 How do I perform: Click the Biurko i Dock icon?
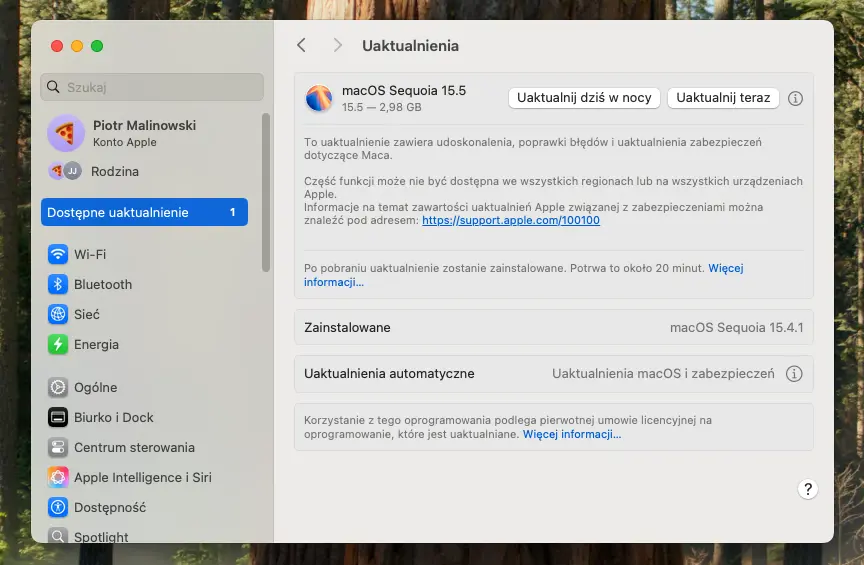point(58,417)
